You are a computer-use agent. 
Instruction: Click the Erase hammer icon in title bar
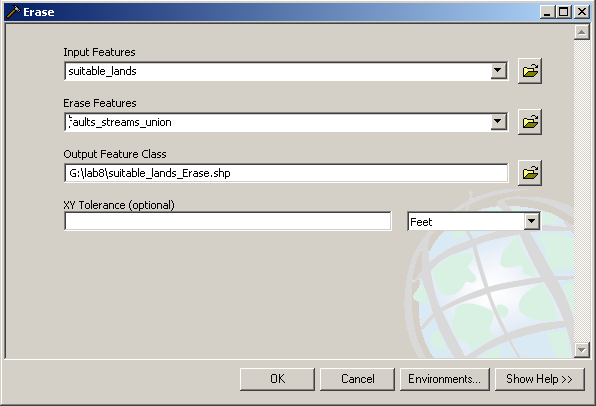13,12
